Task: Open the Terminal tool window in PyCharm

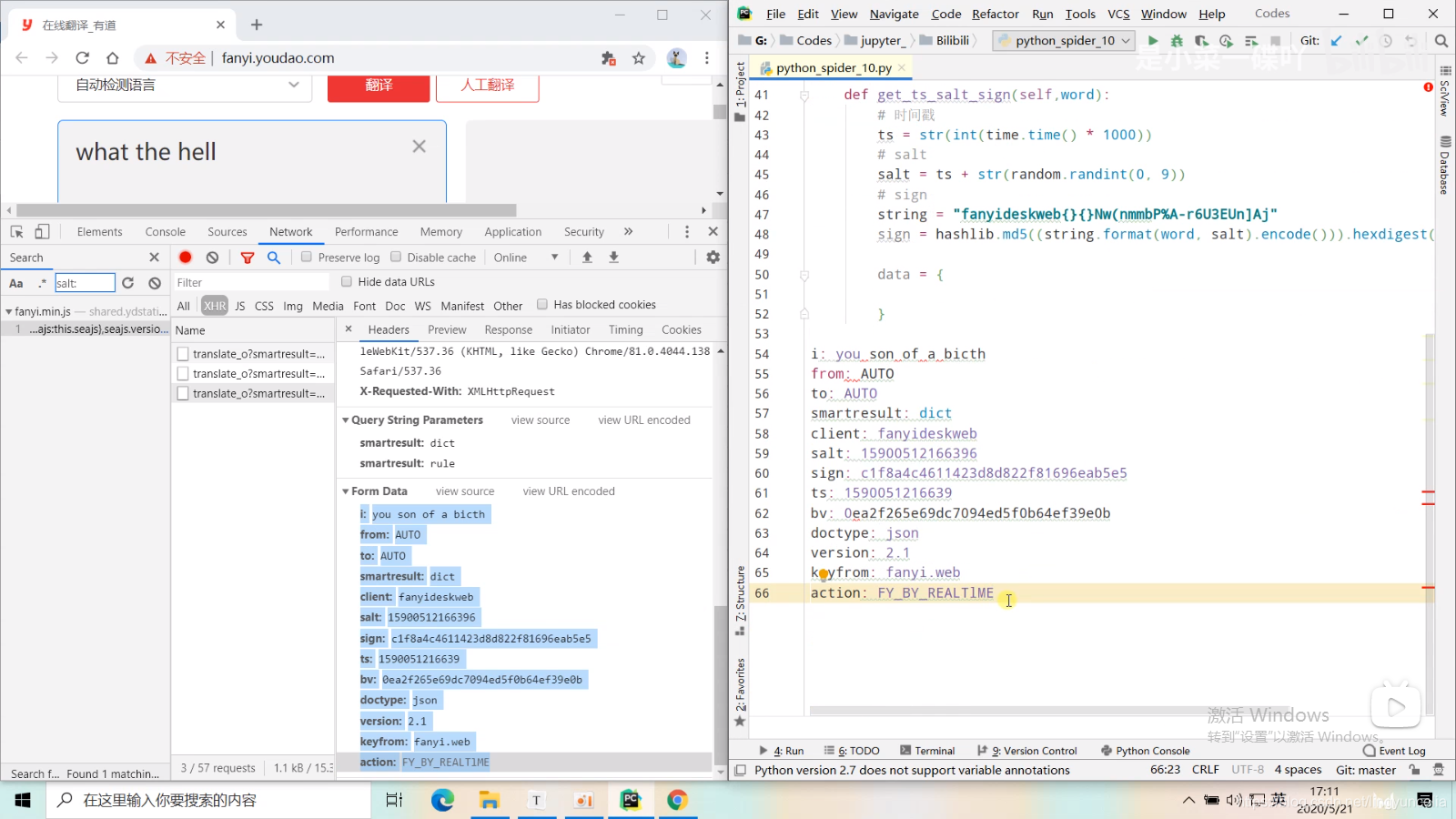Action: [x=927, y=751]
